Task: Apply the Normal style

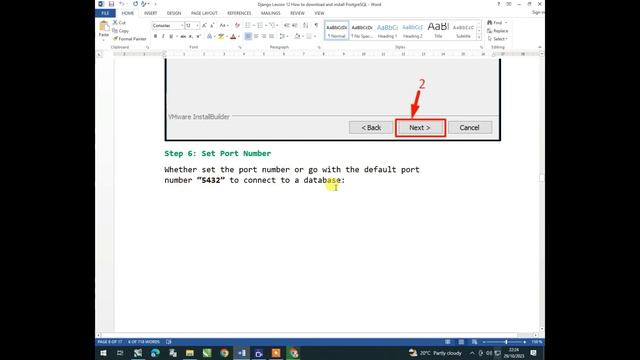Action: (337, 31)
